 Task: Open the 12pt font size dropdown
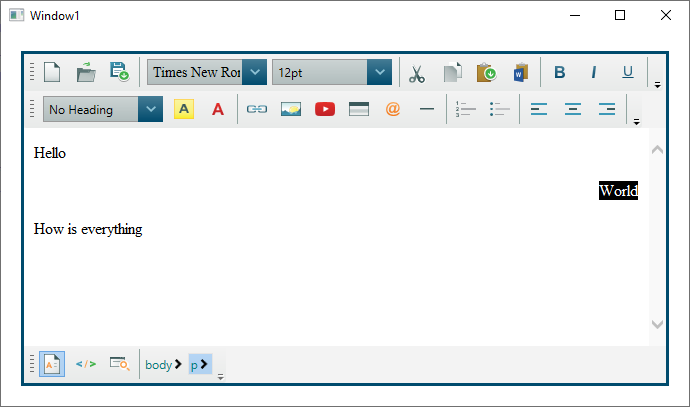[x=379, y=72]
